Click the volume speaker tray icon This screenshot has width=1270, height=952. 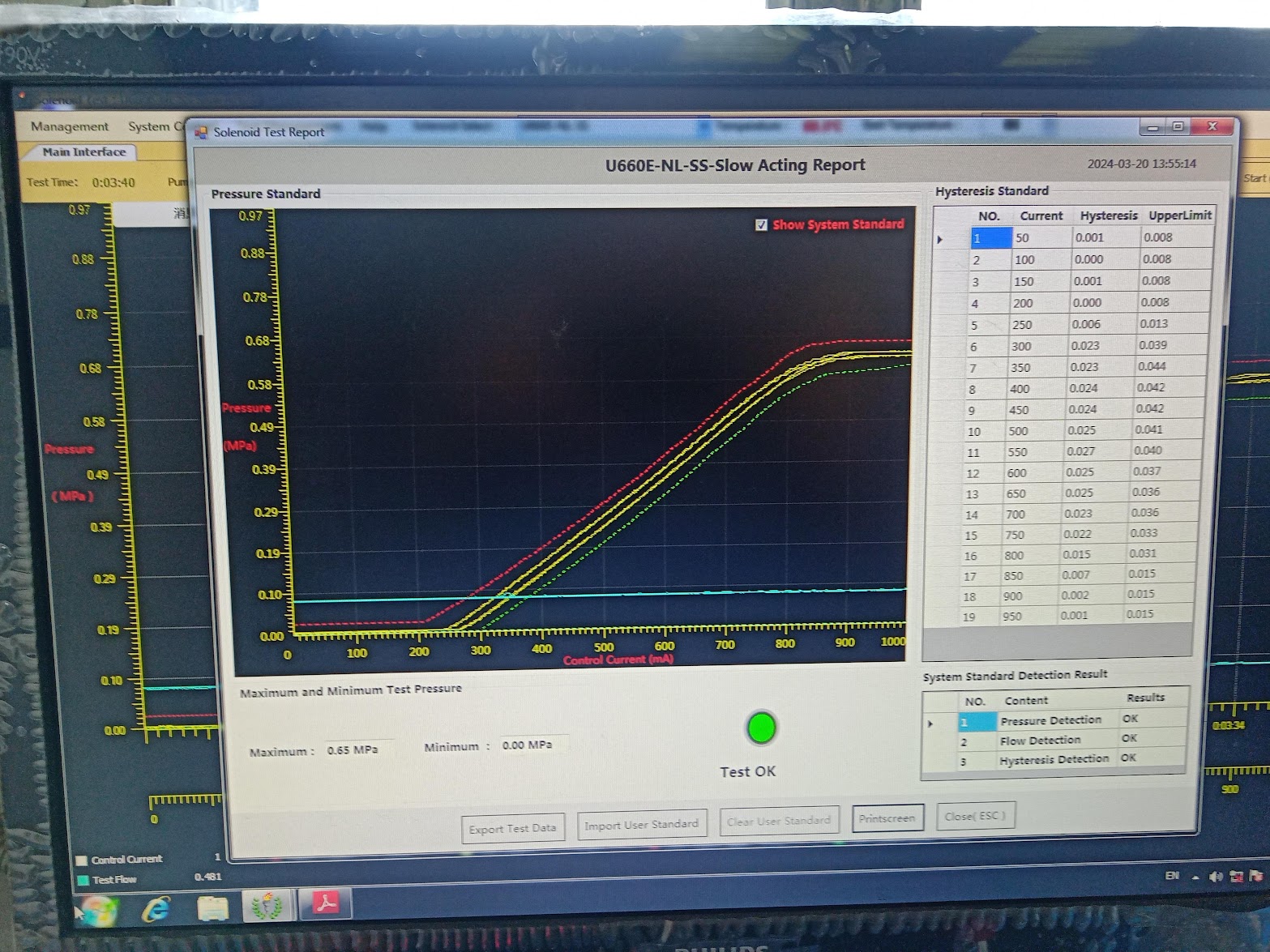1216,876
